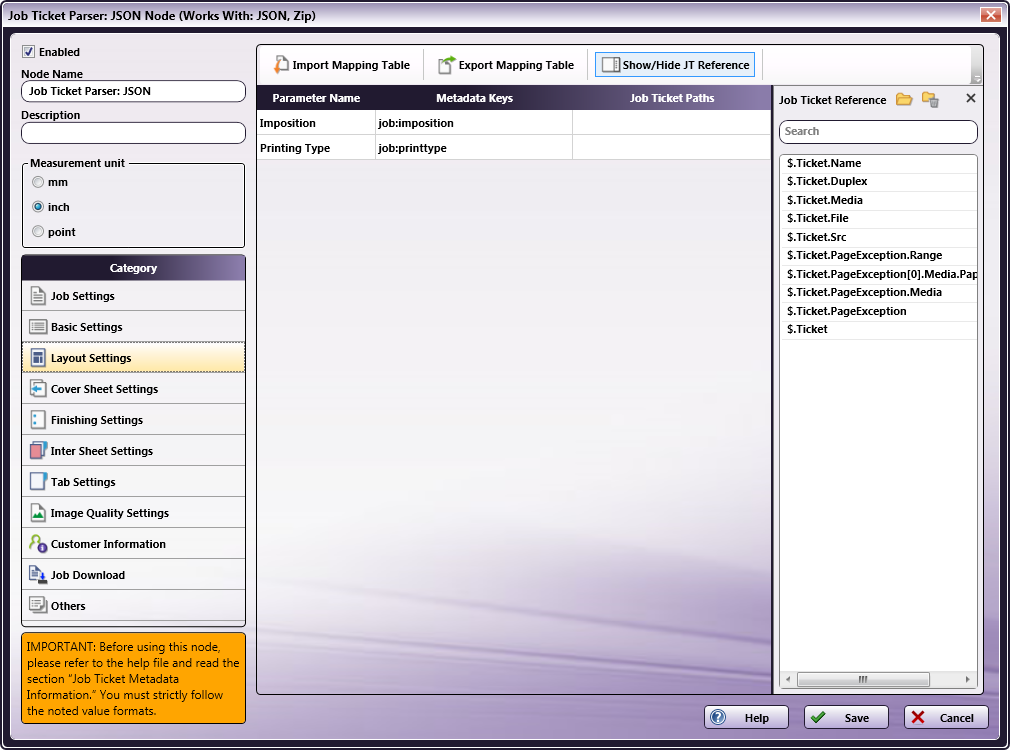Clear the job ticket reference with the folder-trash icon

coord(930,99)
